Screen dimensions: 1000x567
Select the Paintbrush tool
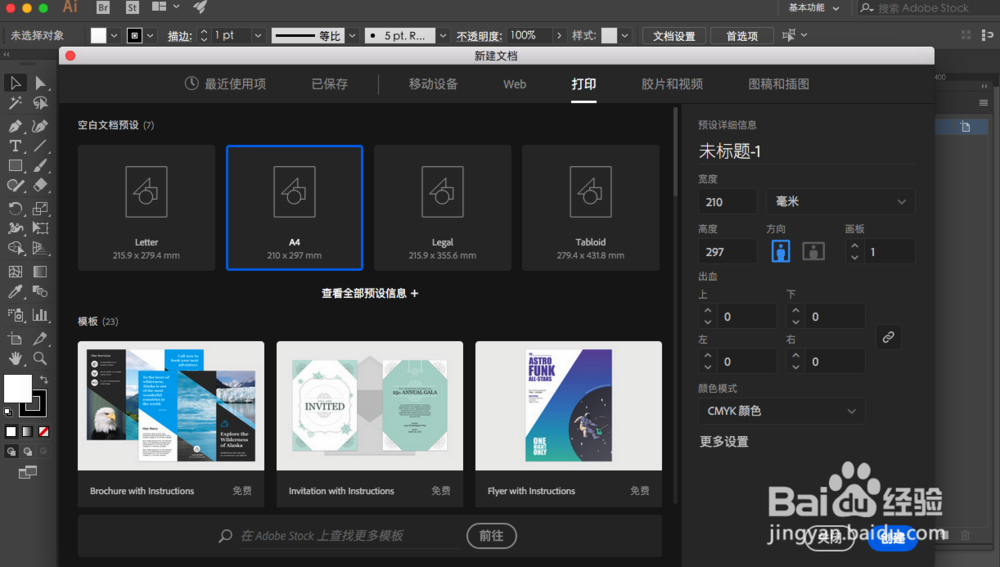pyautogui.click(x=40, y=166)
